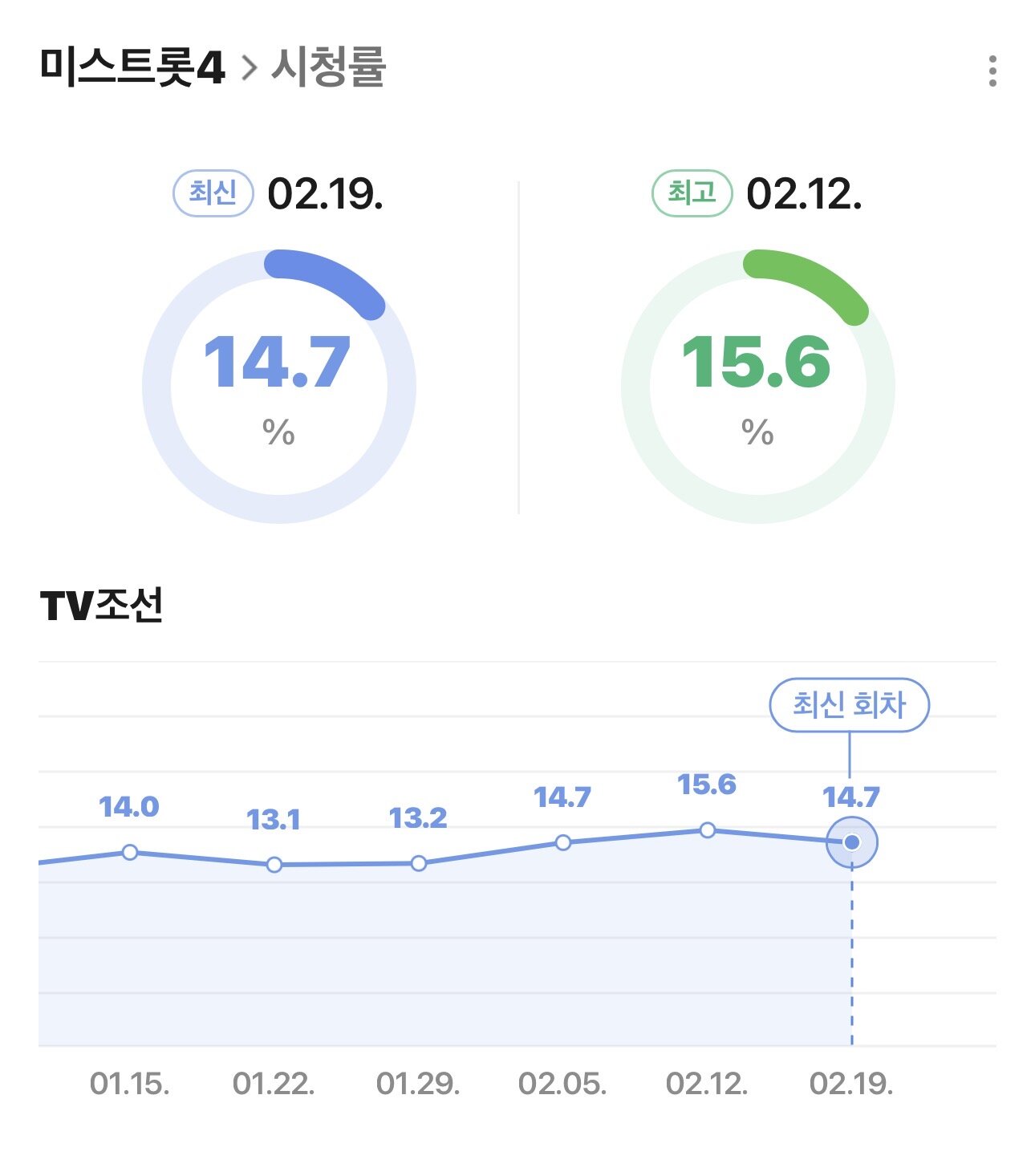Screen dimensions: 1035x1176
Task: Click the 미스트롯4 title link
Action: (132, 67)
